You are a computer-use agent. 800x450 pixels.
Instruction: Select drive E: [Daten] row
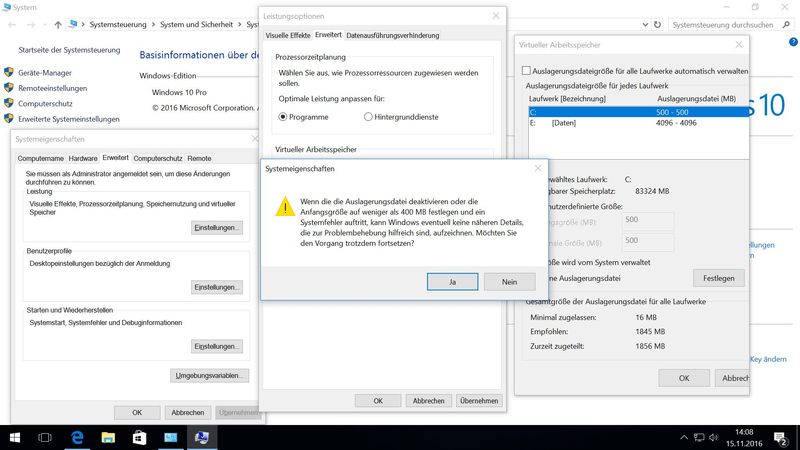pyautogui.click(x=639, y=122)
